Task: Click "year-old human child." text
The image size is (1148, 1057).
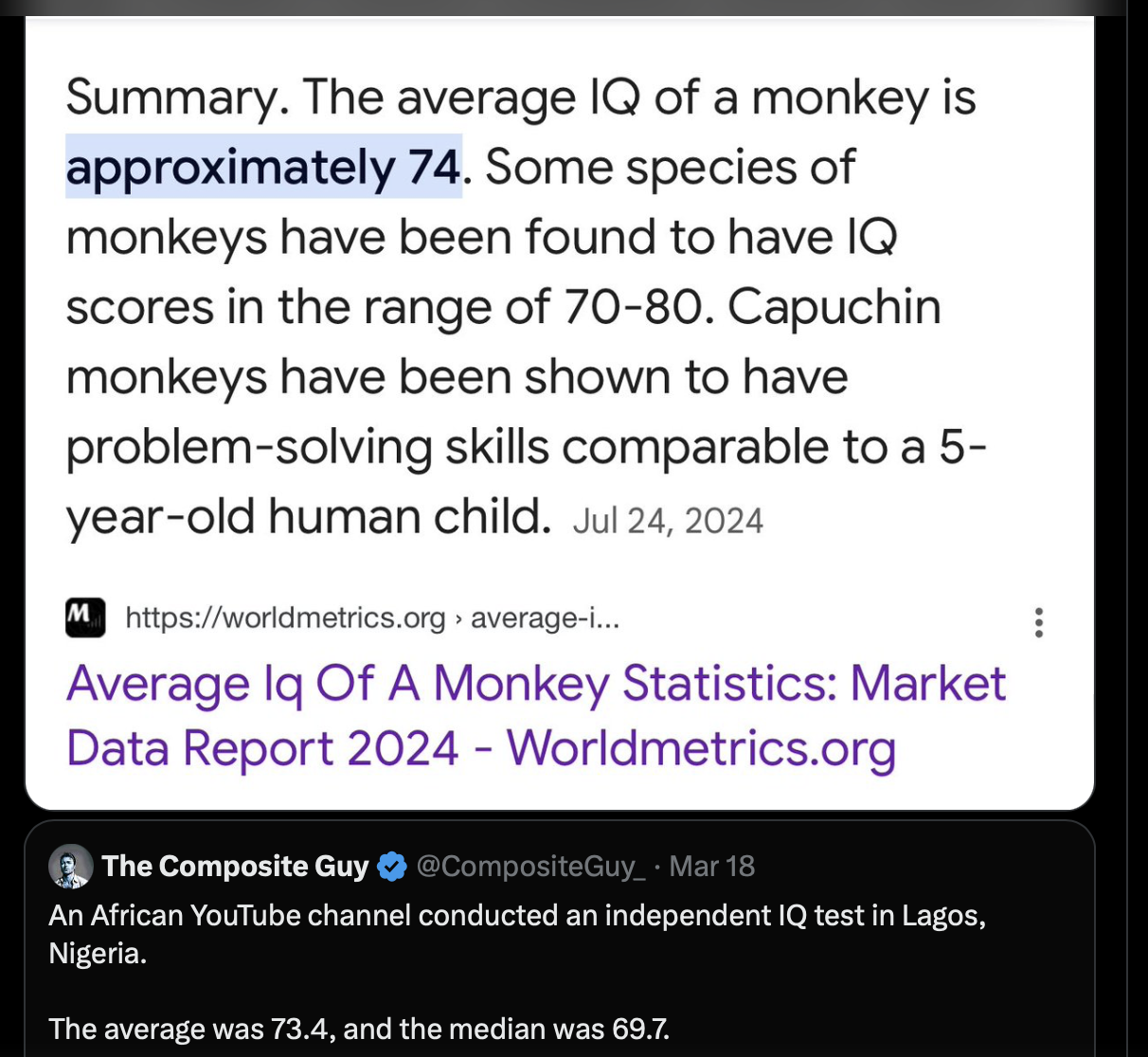Action: tap(308, 517)
